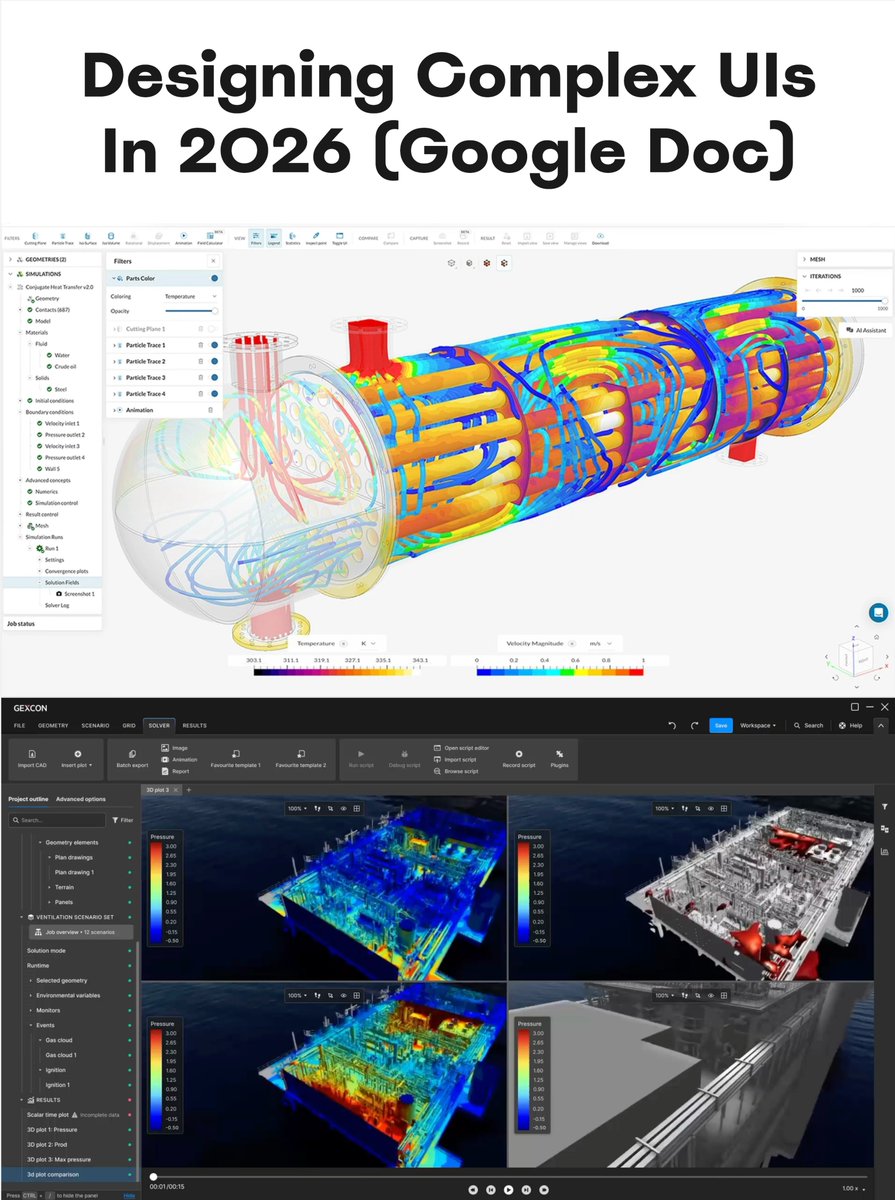Image resolution: width=895 pixels, height=1200 pixels.
Task: Toggle the Filters view button
Action: tap(256, 239)
